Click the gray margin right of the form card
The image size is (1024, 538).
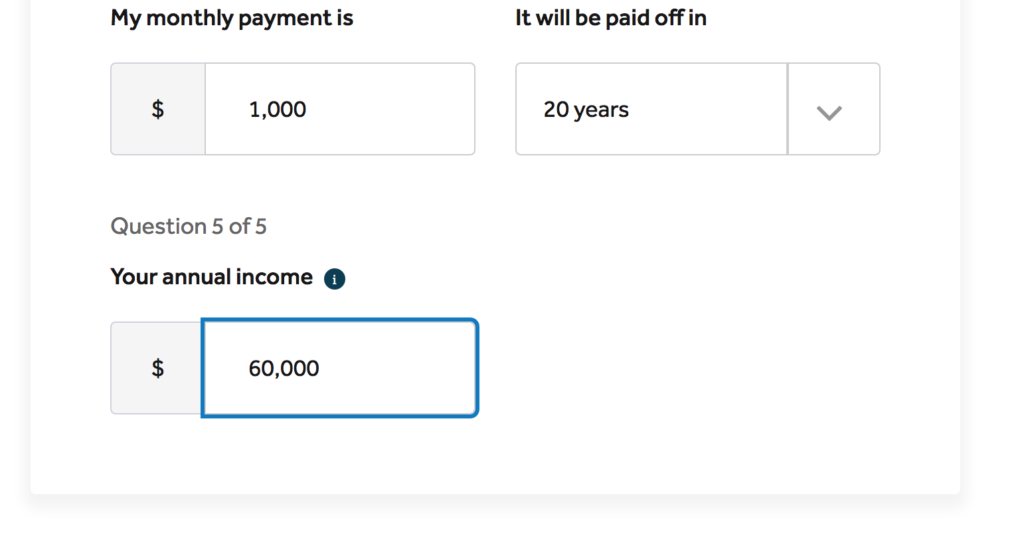point(992,250)
